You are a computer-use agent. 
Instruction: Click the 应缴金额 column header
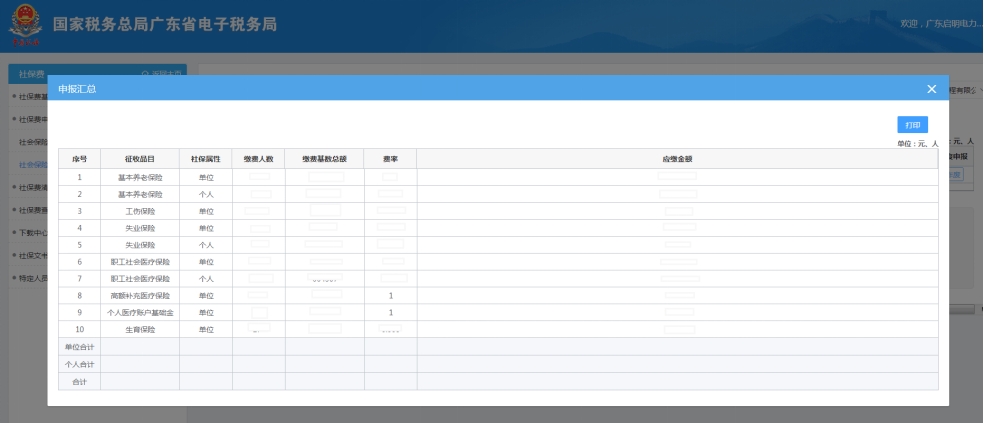677,159
